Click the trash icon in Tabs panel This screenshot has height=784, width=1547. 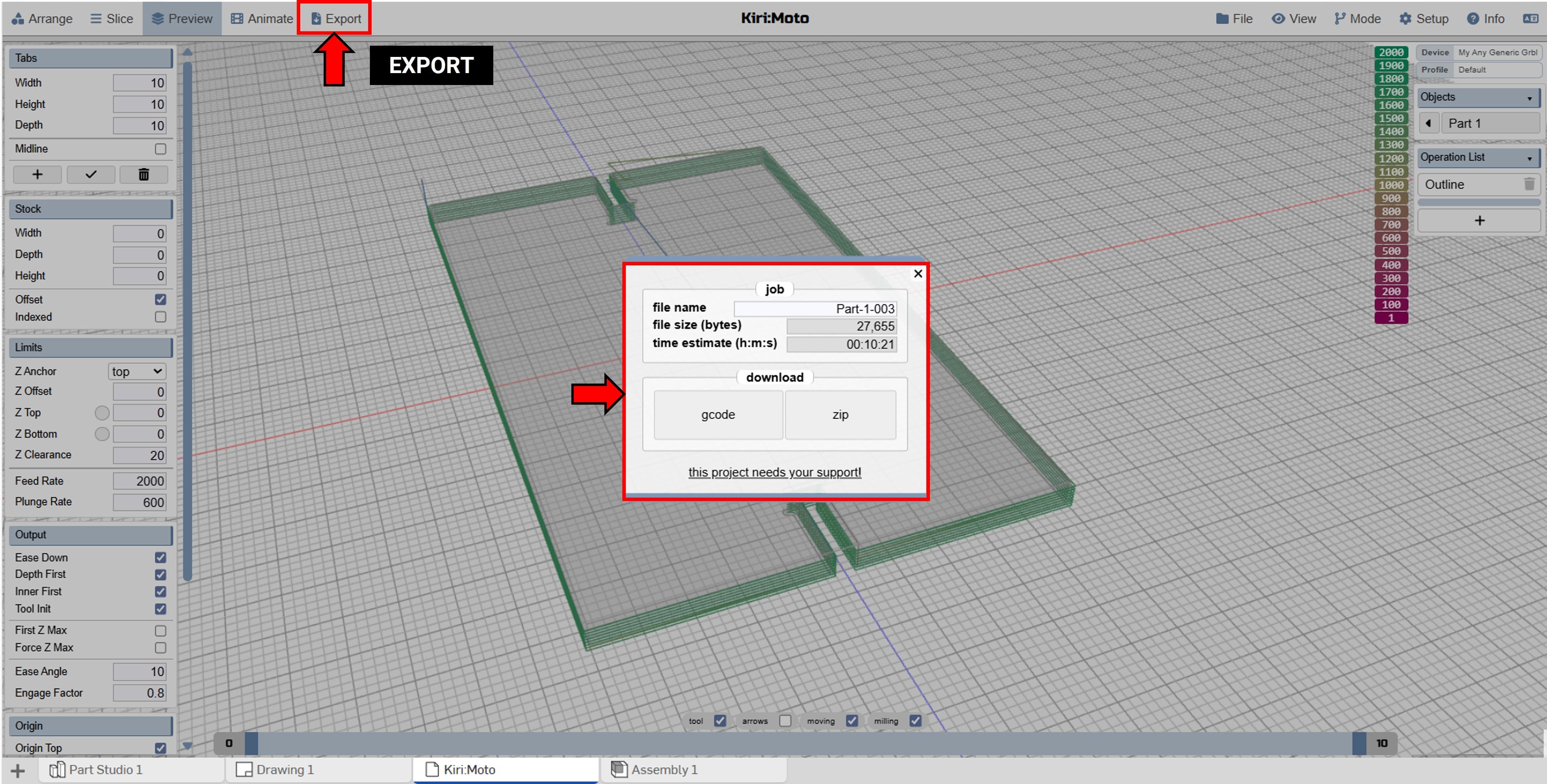[143, 174]
